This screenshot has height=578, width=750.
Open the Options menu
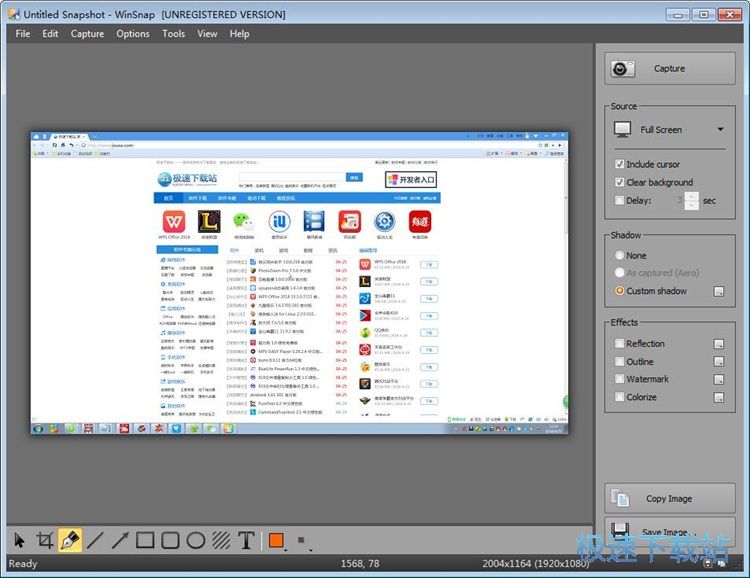(133, 34)
